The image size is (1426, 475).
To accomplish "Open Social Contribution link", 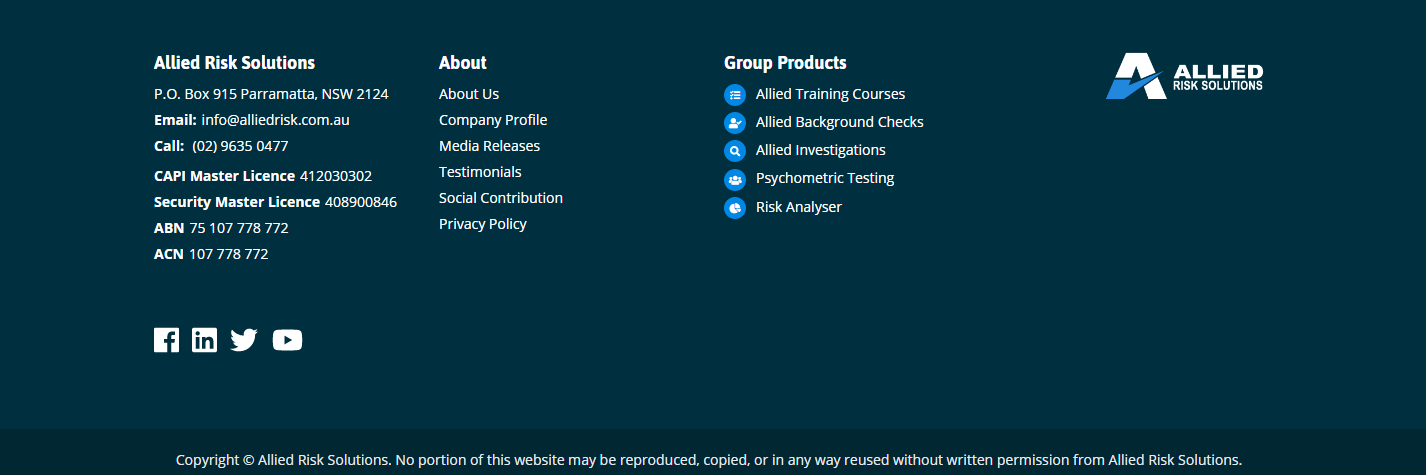I will tap(501, 198).
